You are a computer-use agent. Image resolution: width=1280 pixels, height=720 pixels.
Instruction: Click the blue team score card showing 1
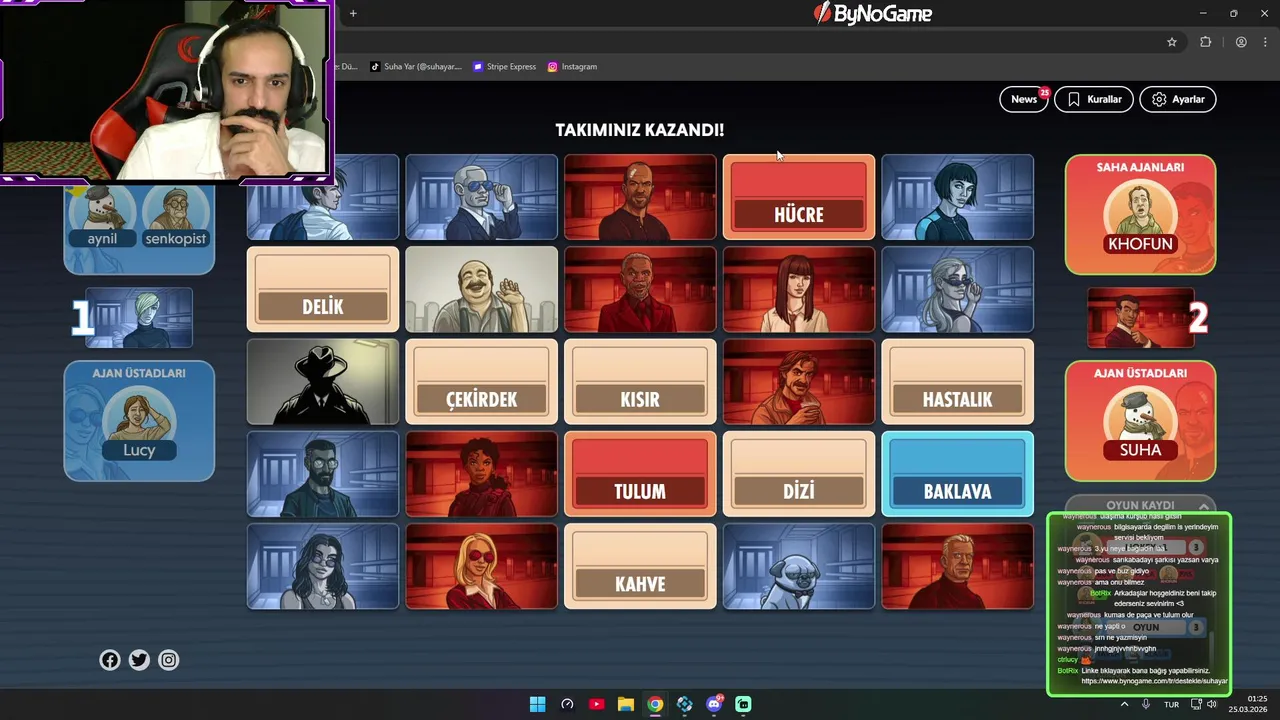(x=139, y=317)
